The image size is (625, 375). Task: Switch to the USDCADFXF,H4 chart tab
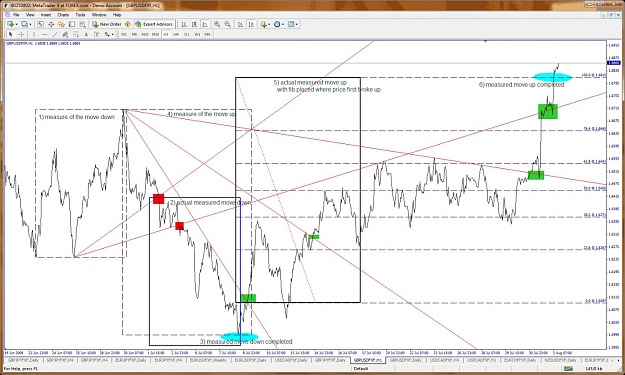pos(444,360)
